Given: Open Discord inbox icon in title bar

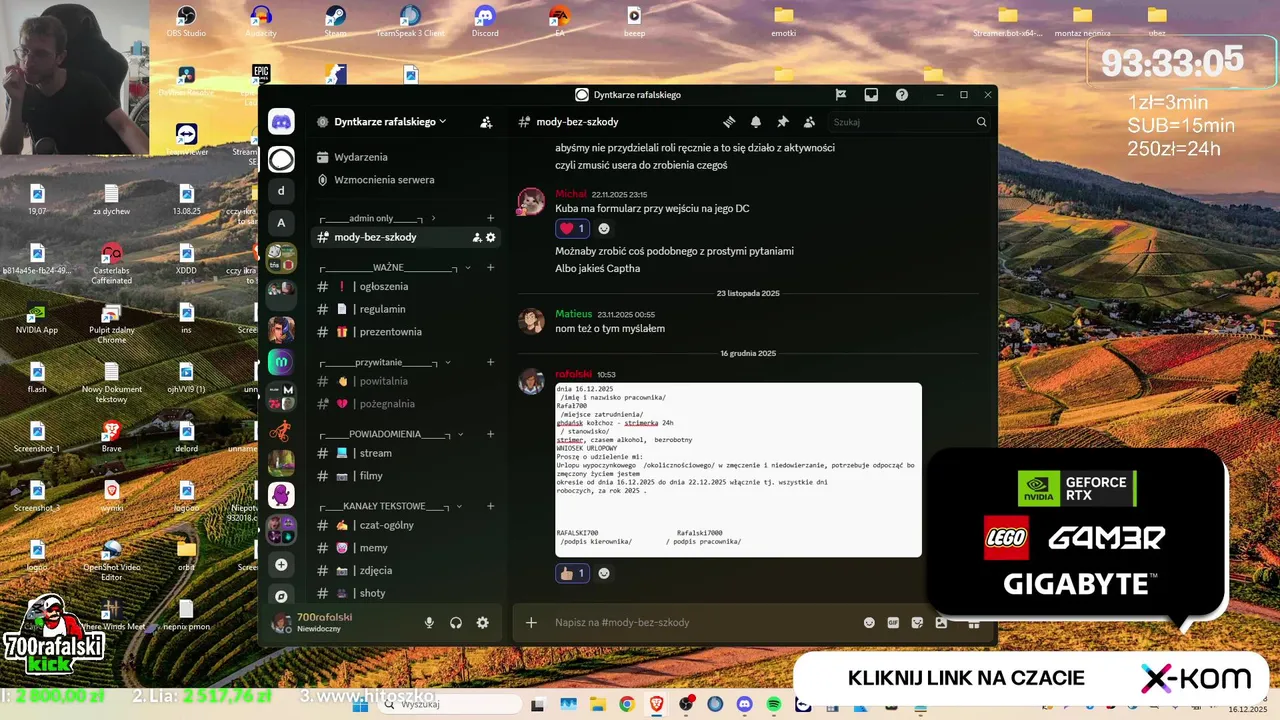Looking at the screenshot, I should (871, 95).
